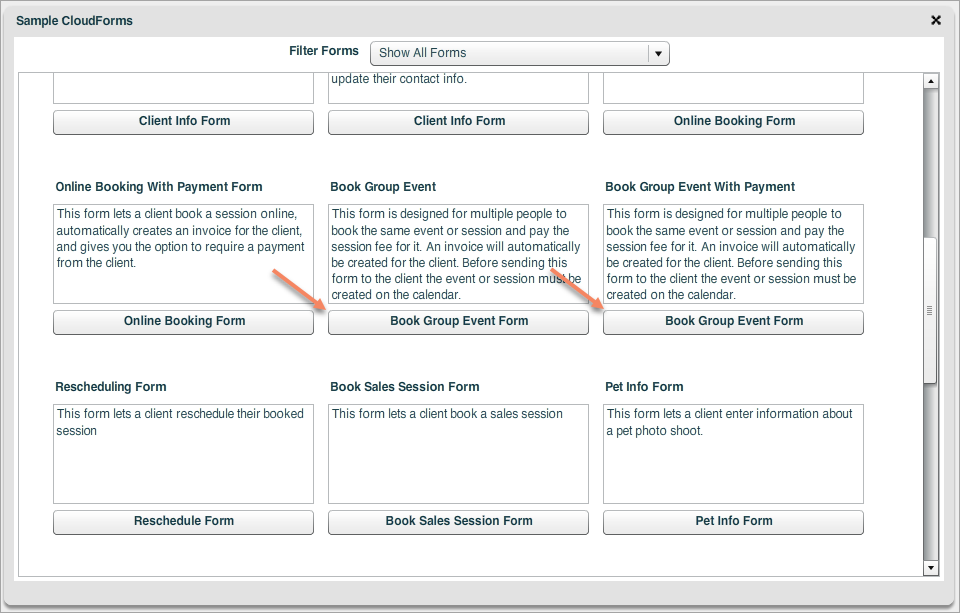Click the scrollbar down arrow

click(931, 568)
